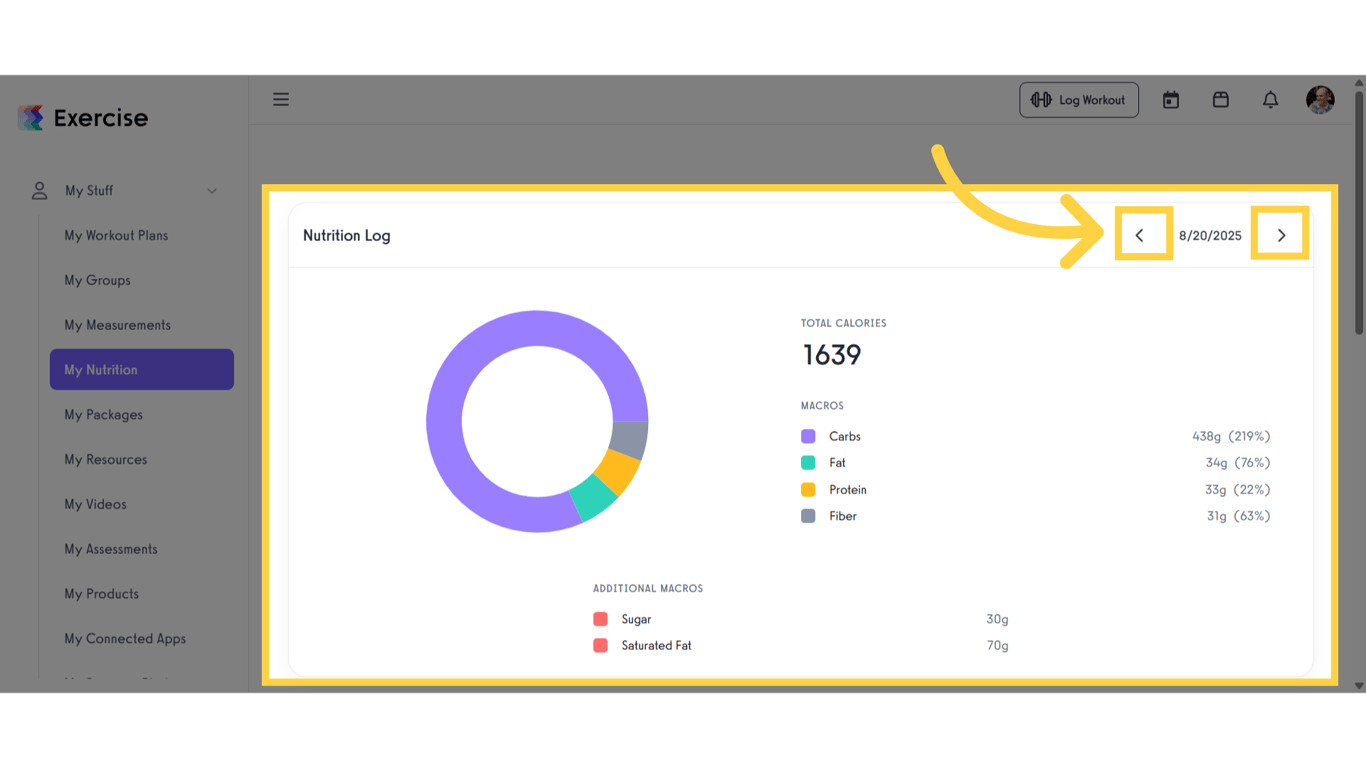Screen dimensions: 1366x768
Task: Collapse the My Stuff section
Action: [x=211, y=190]
